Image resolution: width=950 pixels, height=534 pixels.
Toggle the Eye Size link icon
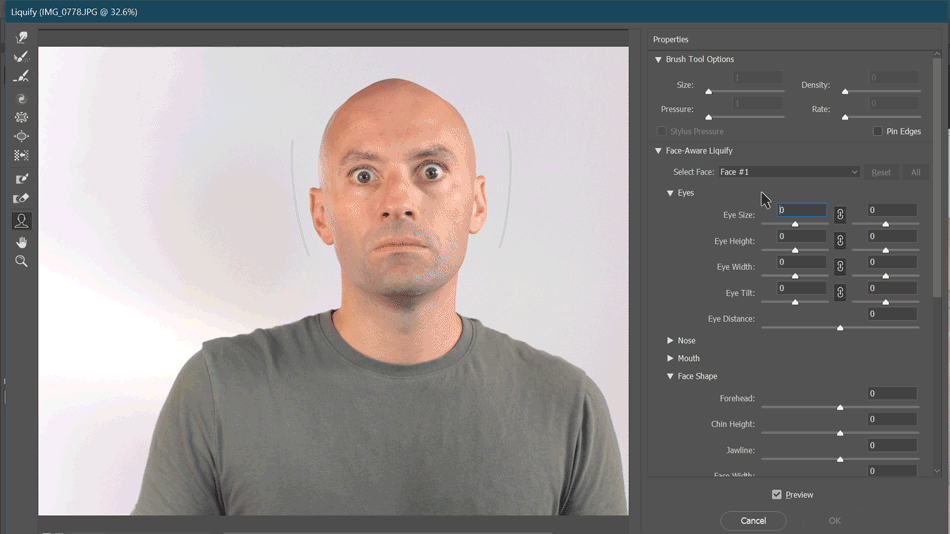[x=840, y=215]
